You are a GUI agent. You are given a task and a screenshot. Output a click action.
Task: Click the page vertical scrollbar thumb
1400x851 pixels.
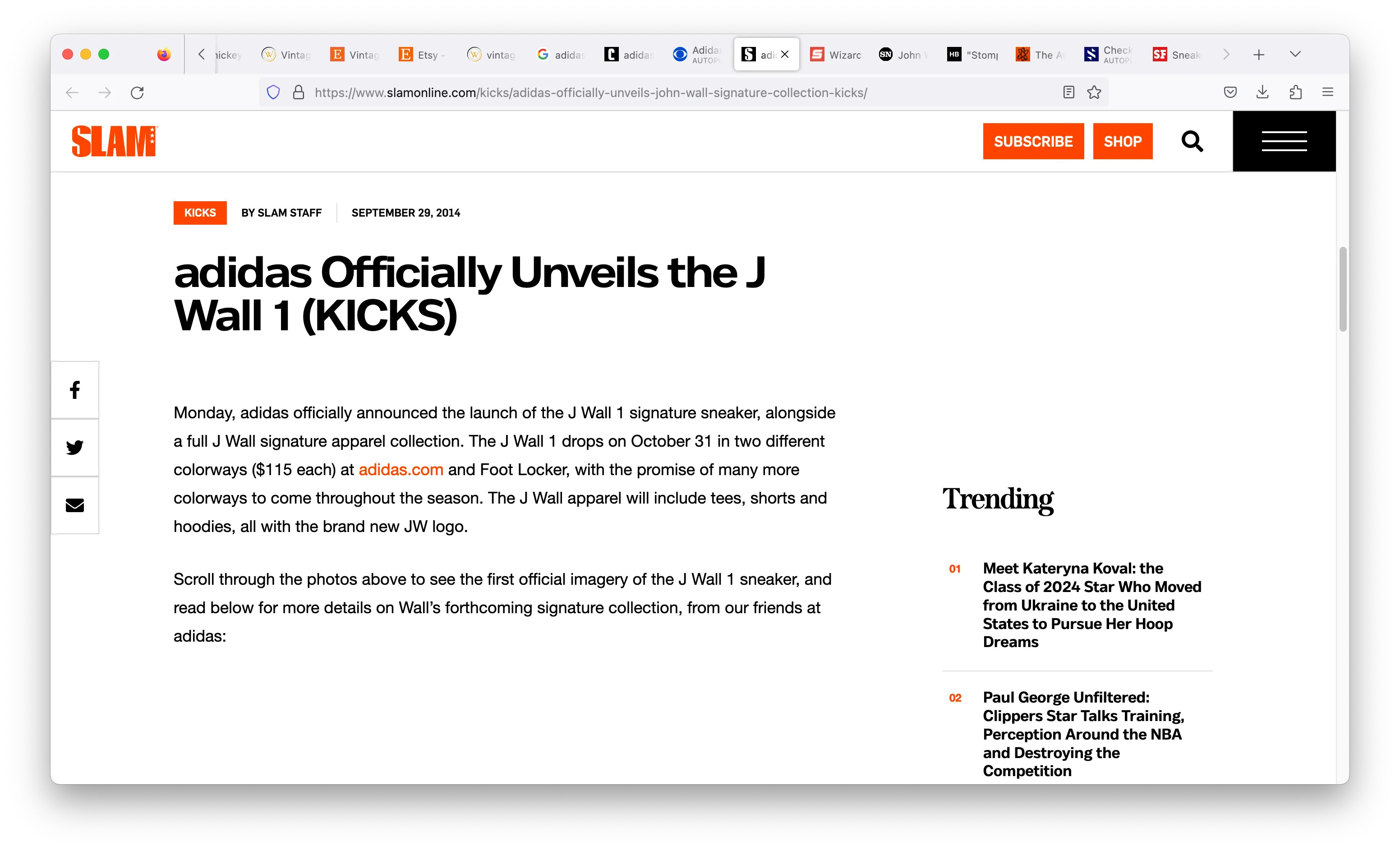1343,289
